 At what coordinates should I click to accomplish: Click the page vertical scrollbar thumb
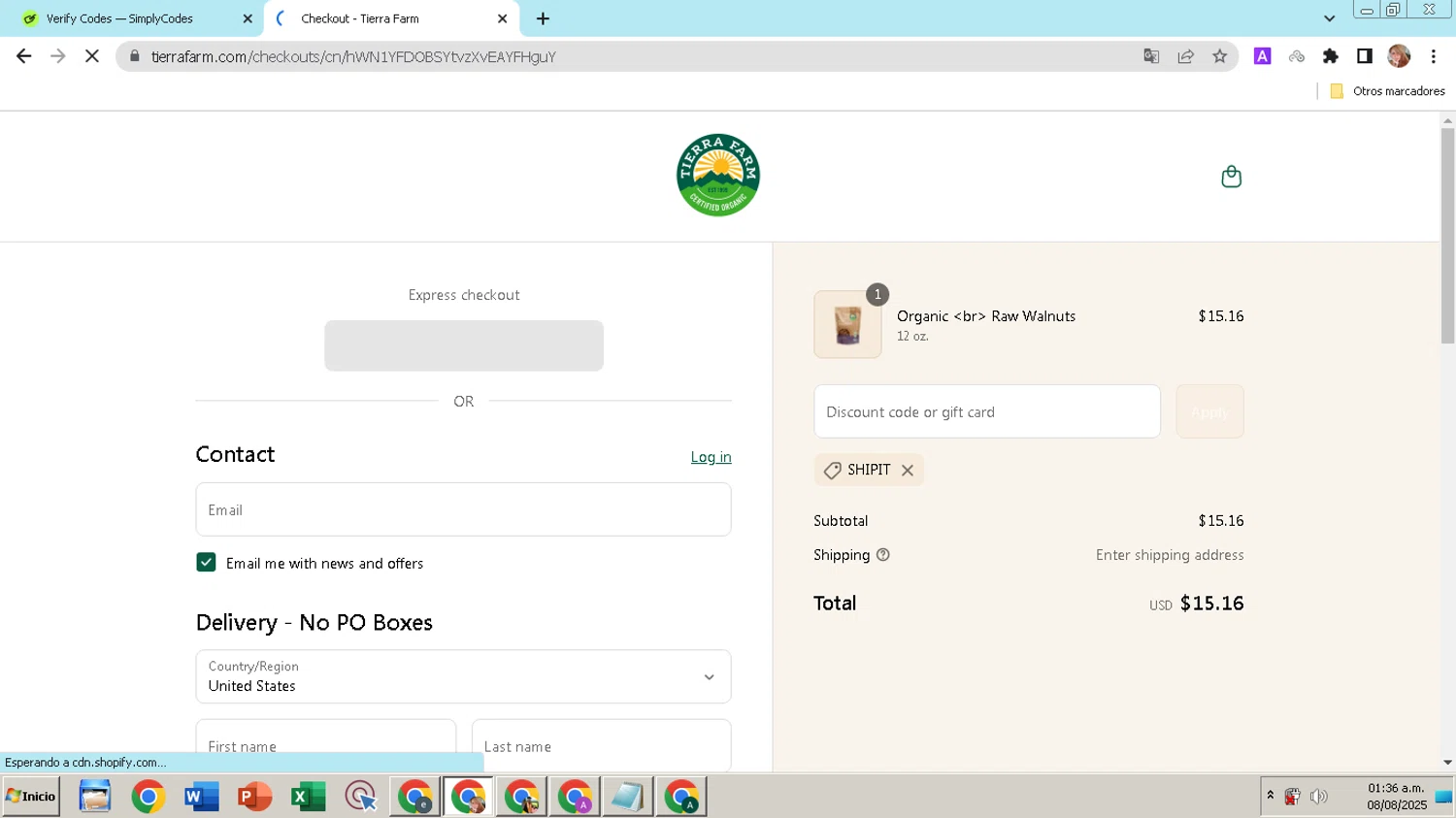(x=1447, y=235)
